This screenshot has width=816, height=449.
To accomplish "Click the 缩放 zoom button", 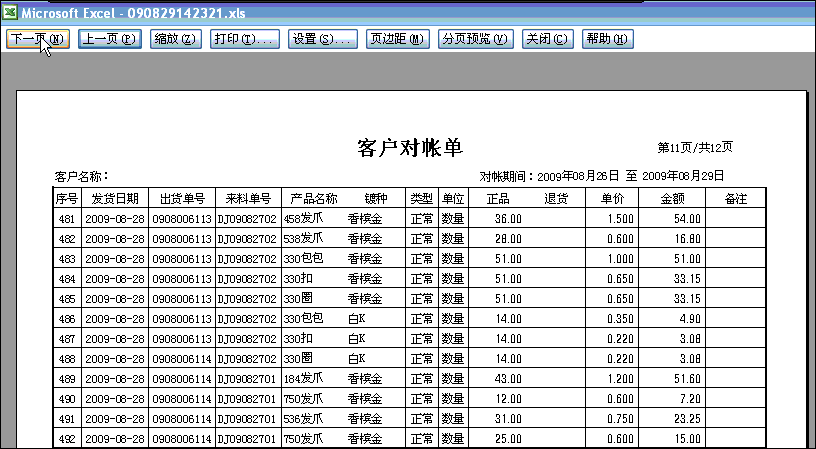I will click(x=176, y=39).
